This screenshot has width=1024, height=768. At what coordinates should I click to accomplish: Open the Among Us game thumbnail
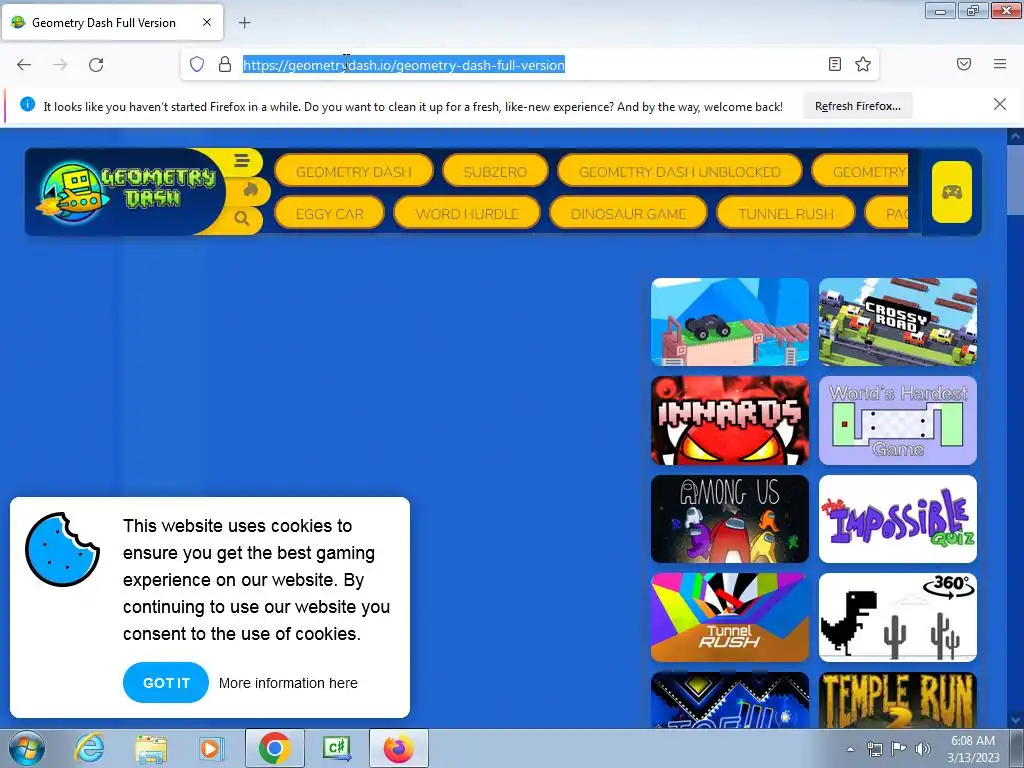(x=729, y=519)
